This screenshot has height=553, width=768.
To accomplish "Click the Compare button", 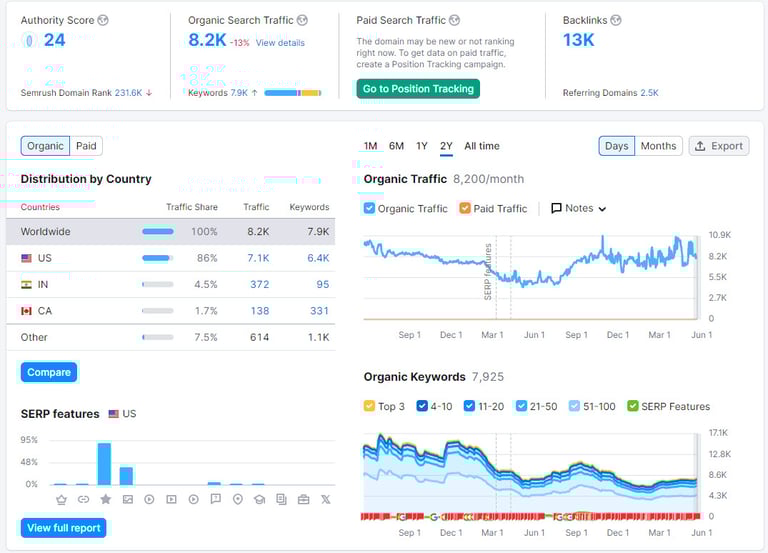I will point(49,372).
